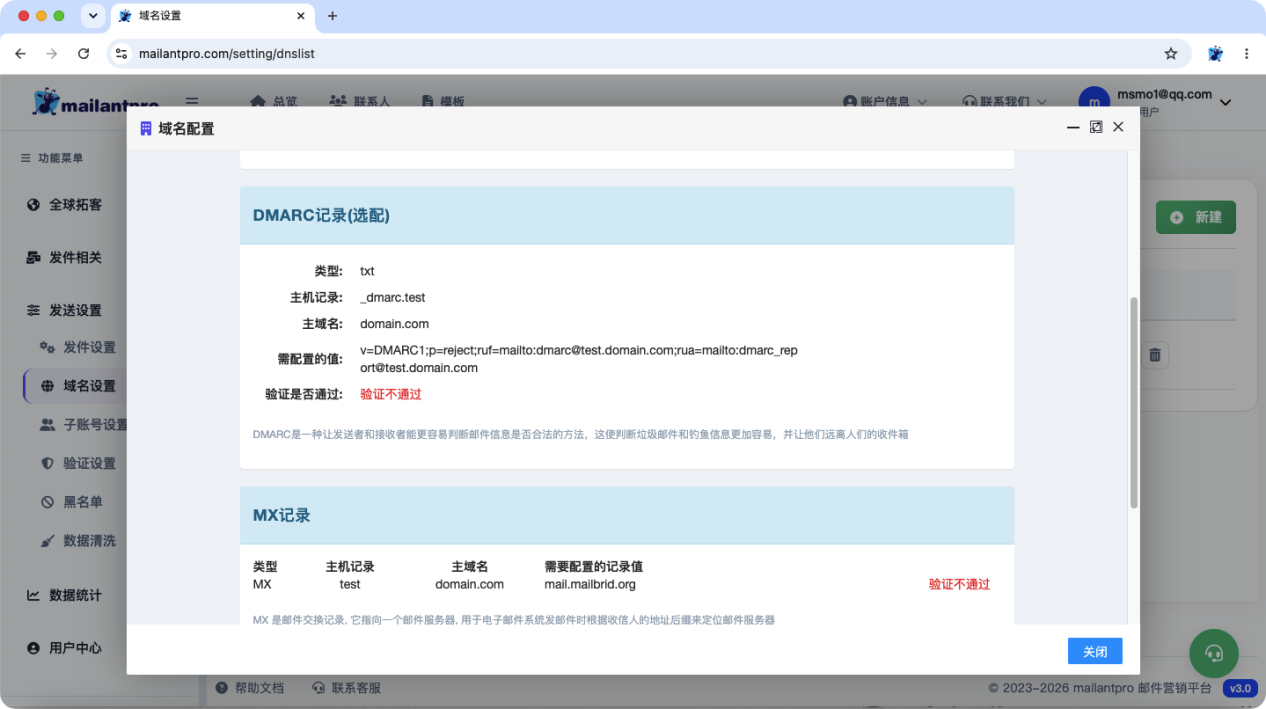This screenshot has height=709, width=1266.
Task: Minimize the 域名配置 dialog
Action: coord(1073,127)
